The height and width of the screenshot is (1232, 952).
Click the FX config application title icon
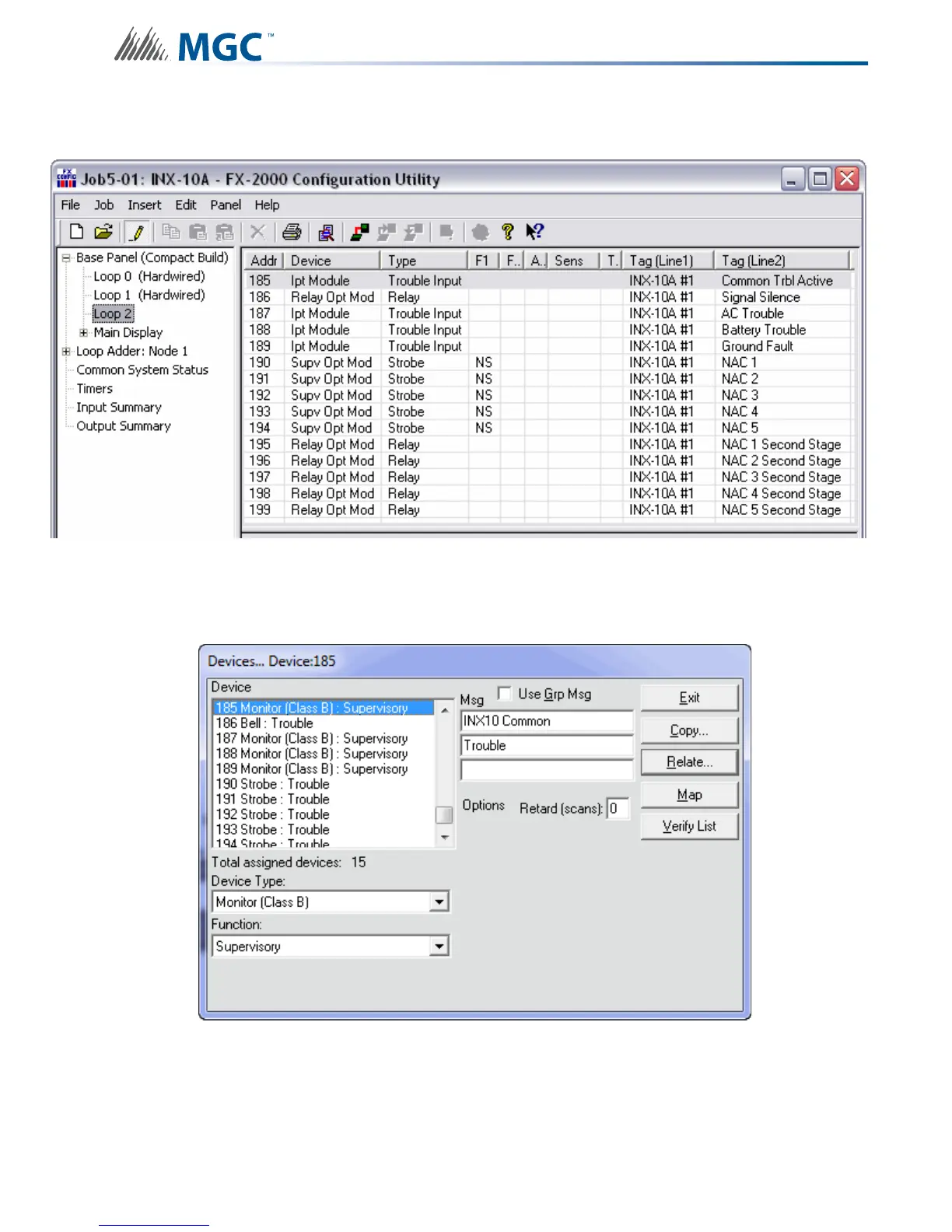coord(67,179)
